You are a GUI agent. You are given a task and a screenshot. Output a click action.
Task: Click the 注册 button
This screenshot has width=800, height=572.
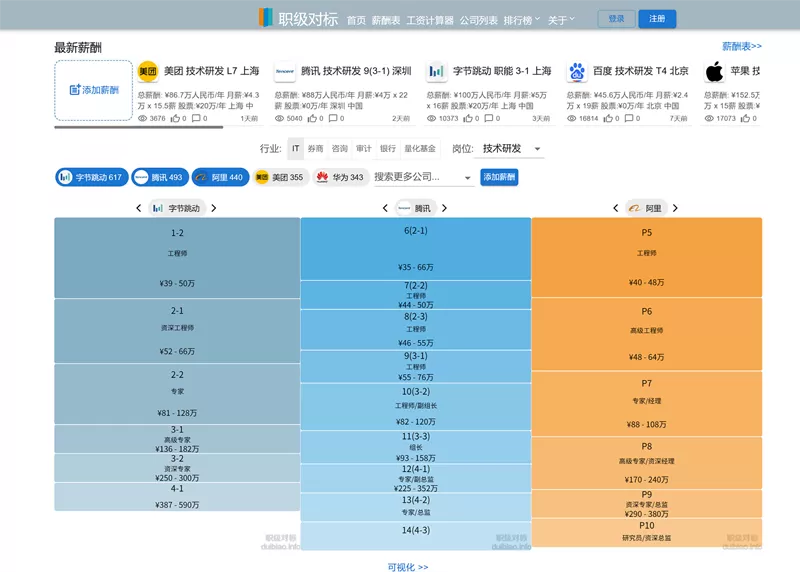[x=657, y=19]
